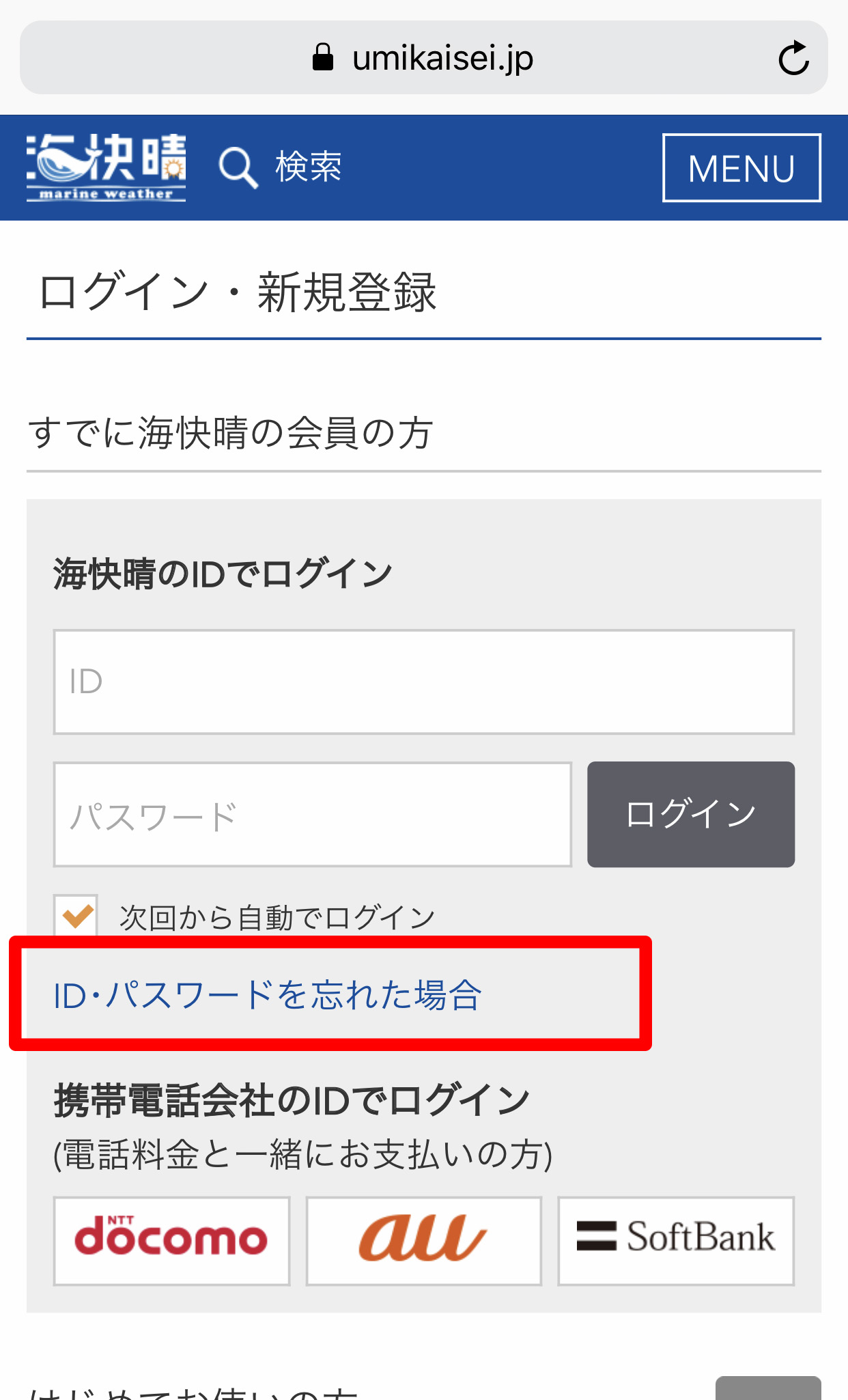Tap the magnifying glass search icon
This screenshot has height=1400, width=848.
tap(238, 167)
